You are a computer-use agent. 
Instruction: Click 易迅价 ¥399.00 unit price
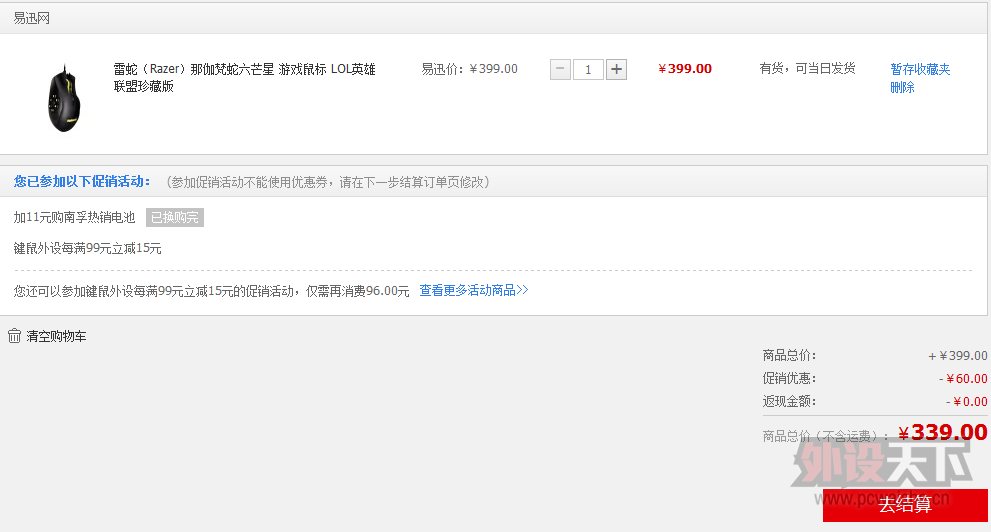coord(470,68)
